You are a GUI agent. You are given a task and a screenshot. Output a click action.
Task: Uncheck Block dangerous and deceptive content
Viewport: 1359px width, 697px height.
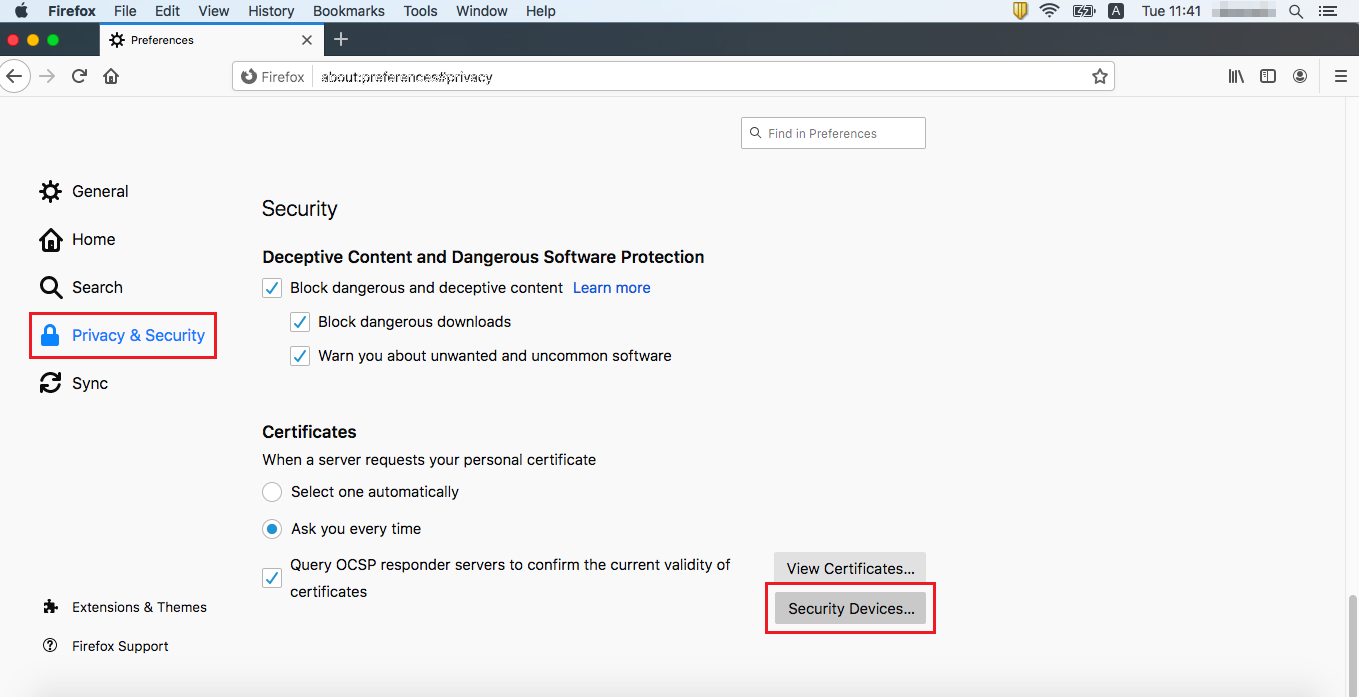click(x=272, y=288)
